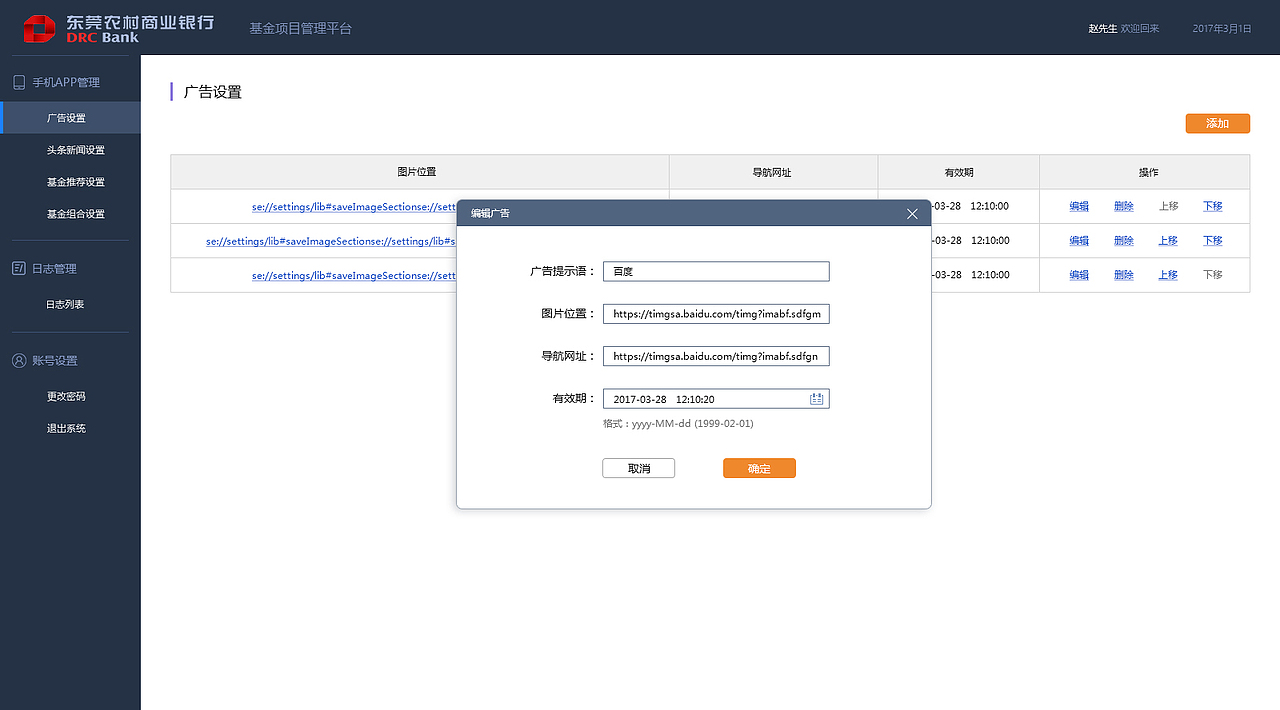Open 广告设置 in the sidebar
1280x710 pixels.
click(70, 118)
